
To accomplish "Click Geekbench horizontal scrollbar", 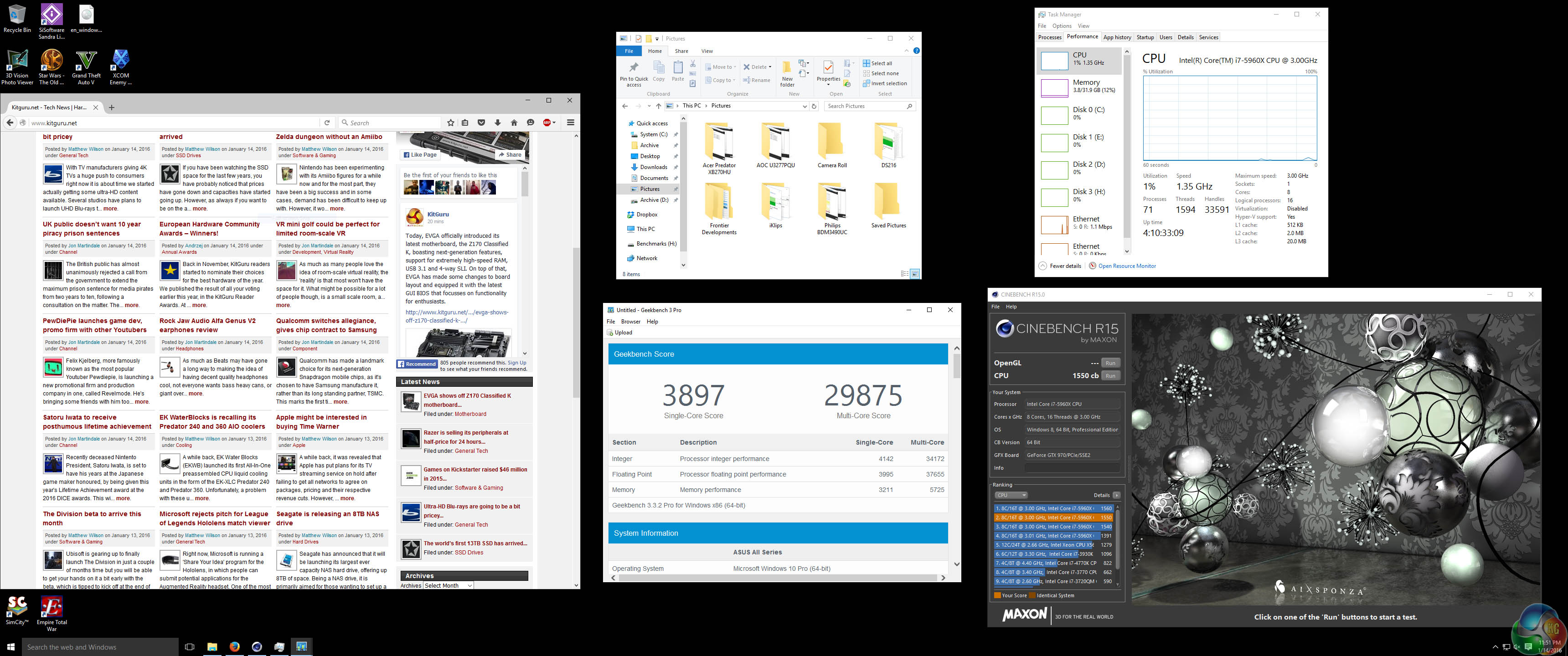I will [779, 578].
